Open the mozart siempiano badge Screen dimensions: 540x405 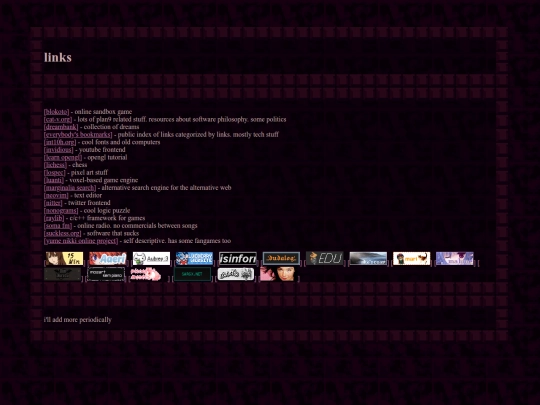pos(106,274)
